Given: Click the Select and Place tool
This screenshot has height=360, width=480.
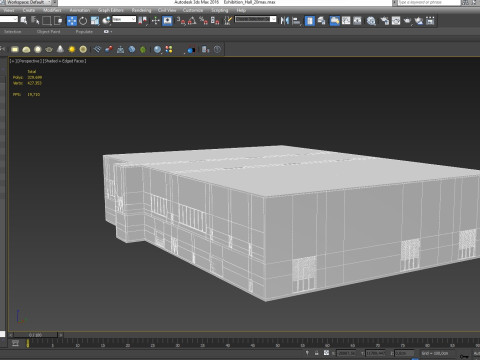Looking at the screenshot, I should pyautogui.click(x=106, y=21).
